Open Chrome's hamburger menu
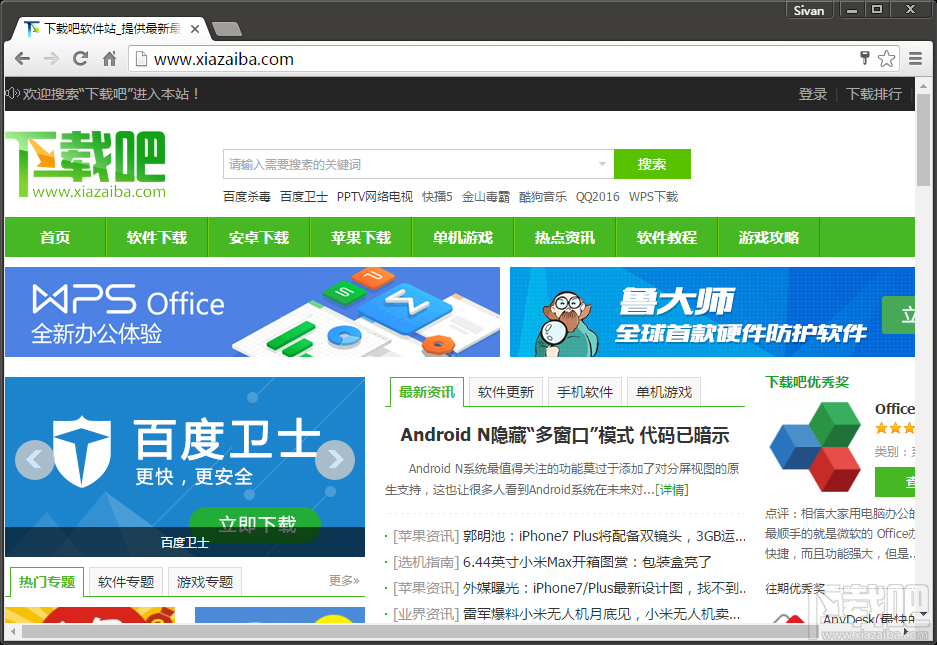This screenshot has width=937, height=645. pyautogui.click(x=916, y=59)
